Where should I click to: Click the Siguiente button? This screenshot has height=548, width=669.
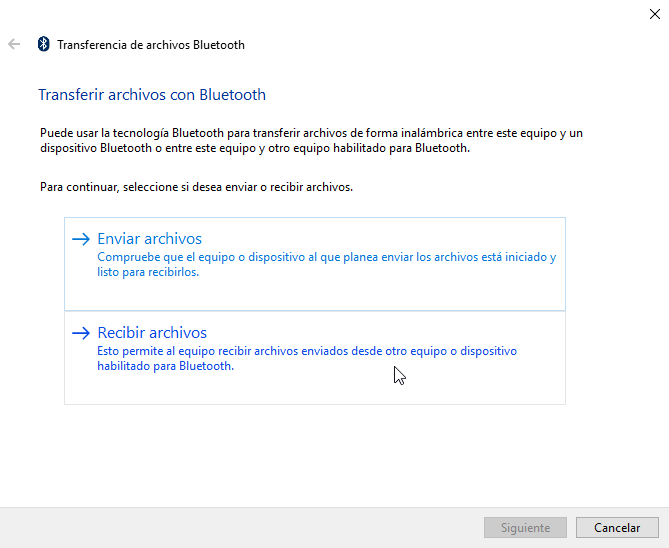pyautogui.click(x=525, y=528)
